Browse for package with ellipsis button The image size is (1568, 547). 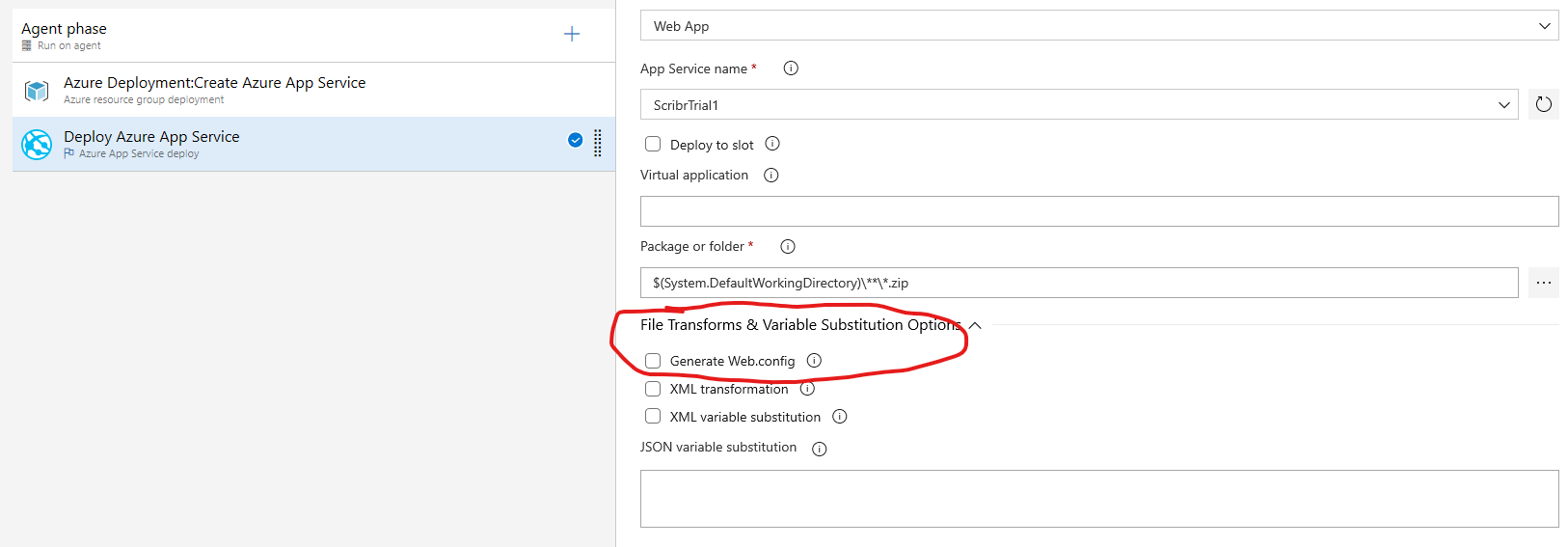tap(1544, 283)
